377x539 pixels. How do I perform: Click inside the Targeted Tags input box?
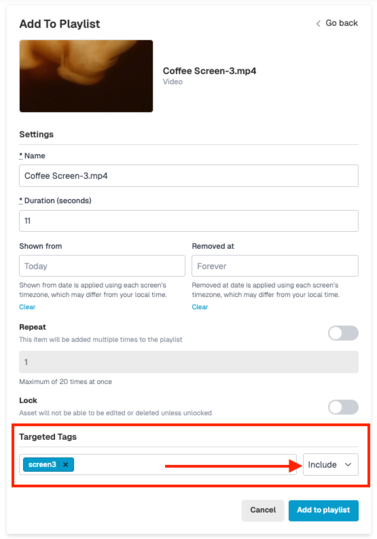[186, 465]
